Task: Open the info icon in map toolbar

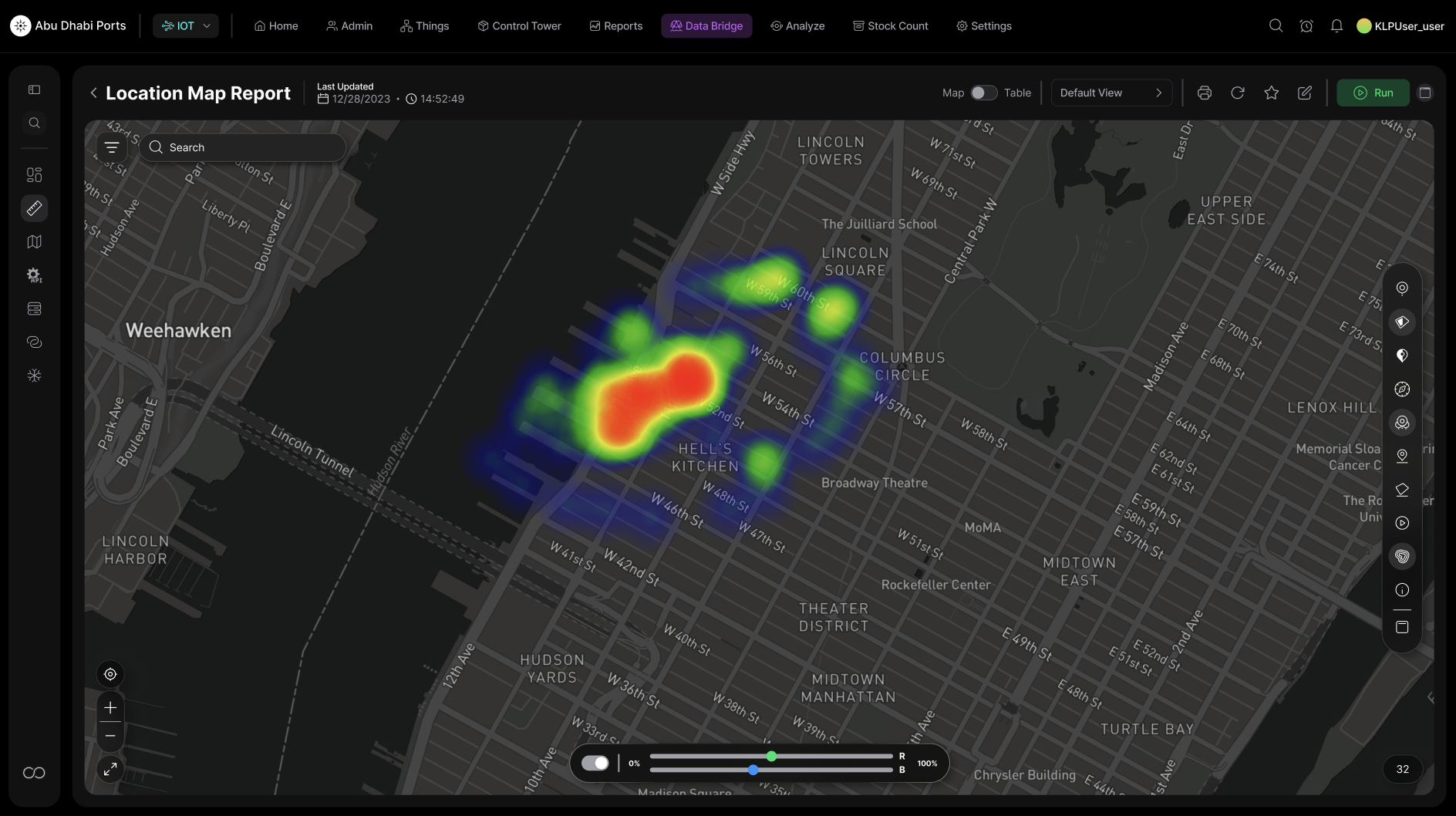Action: click(1402, 590)
